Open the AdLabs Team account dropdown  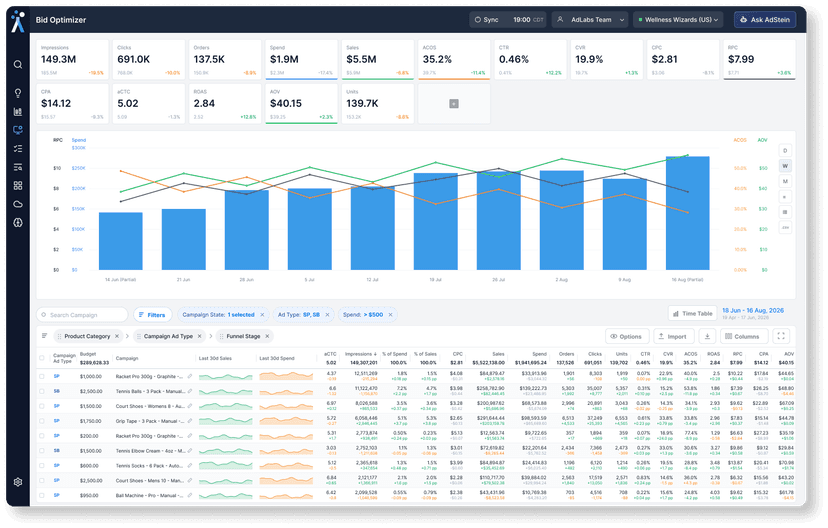coord(590,20)
